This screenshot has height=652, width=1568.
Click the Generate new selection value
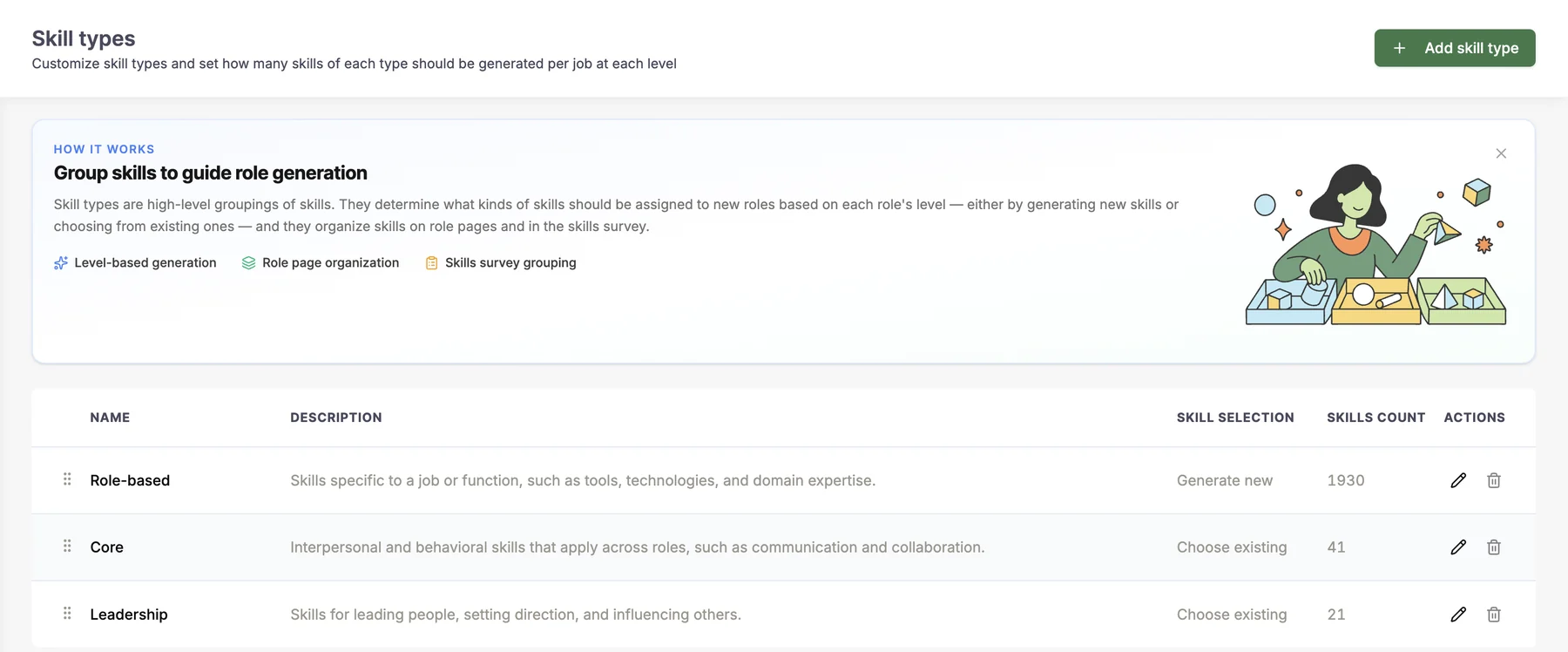[x=1225, y=480]
